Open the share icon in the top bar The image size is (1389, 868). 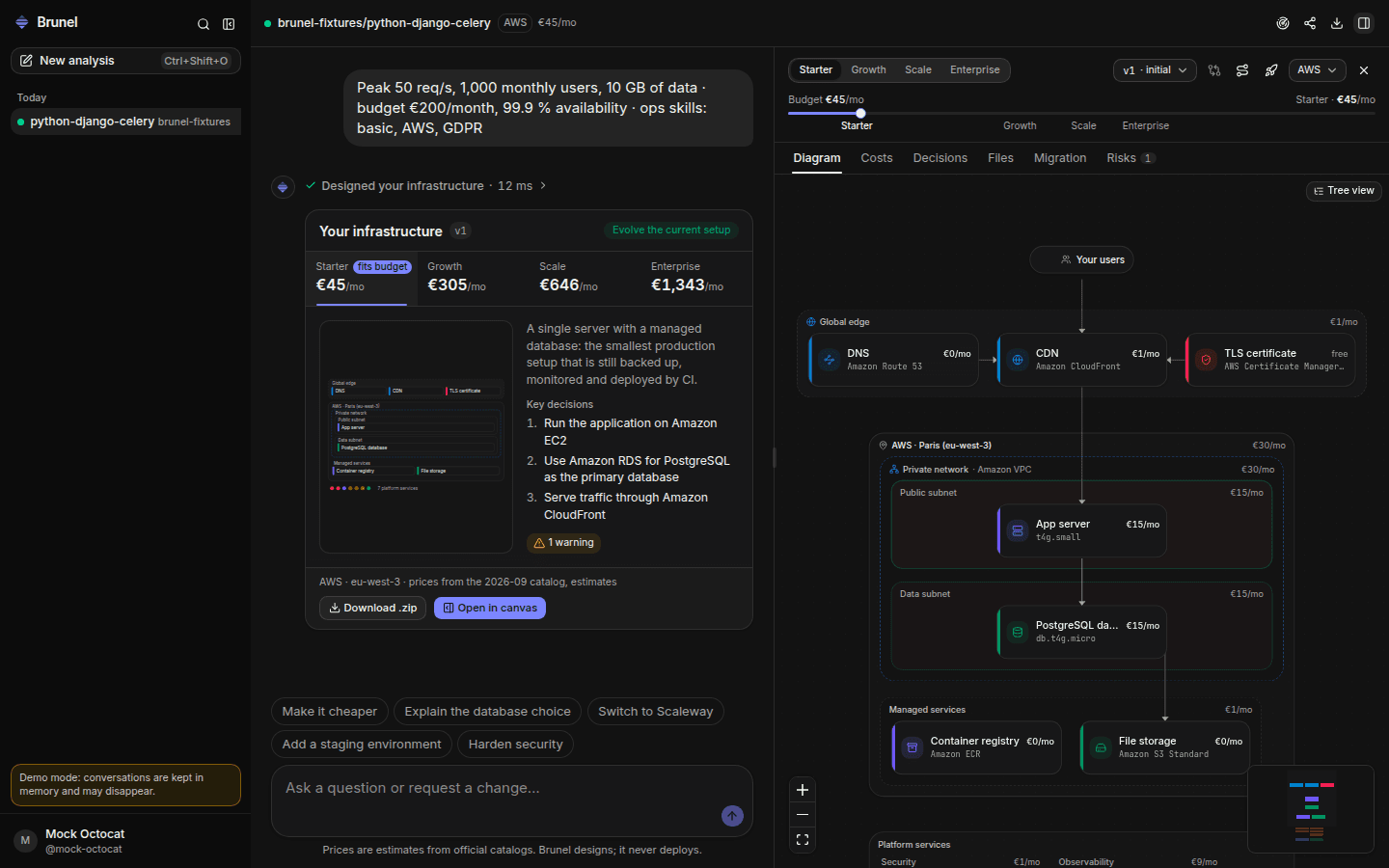coord(1310,23)
